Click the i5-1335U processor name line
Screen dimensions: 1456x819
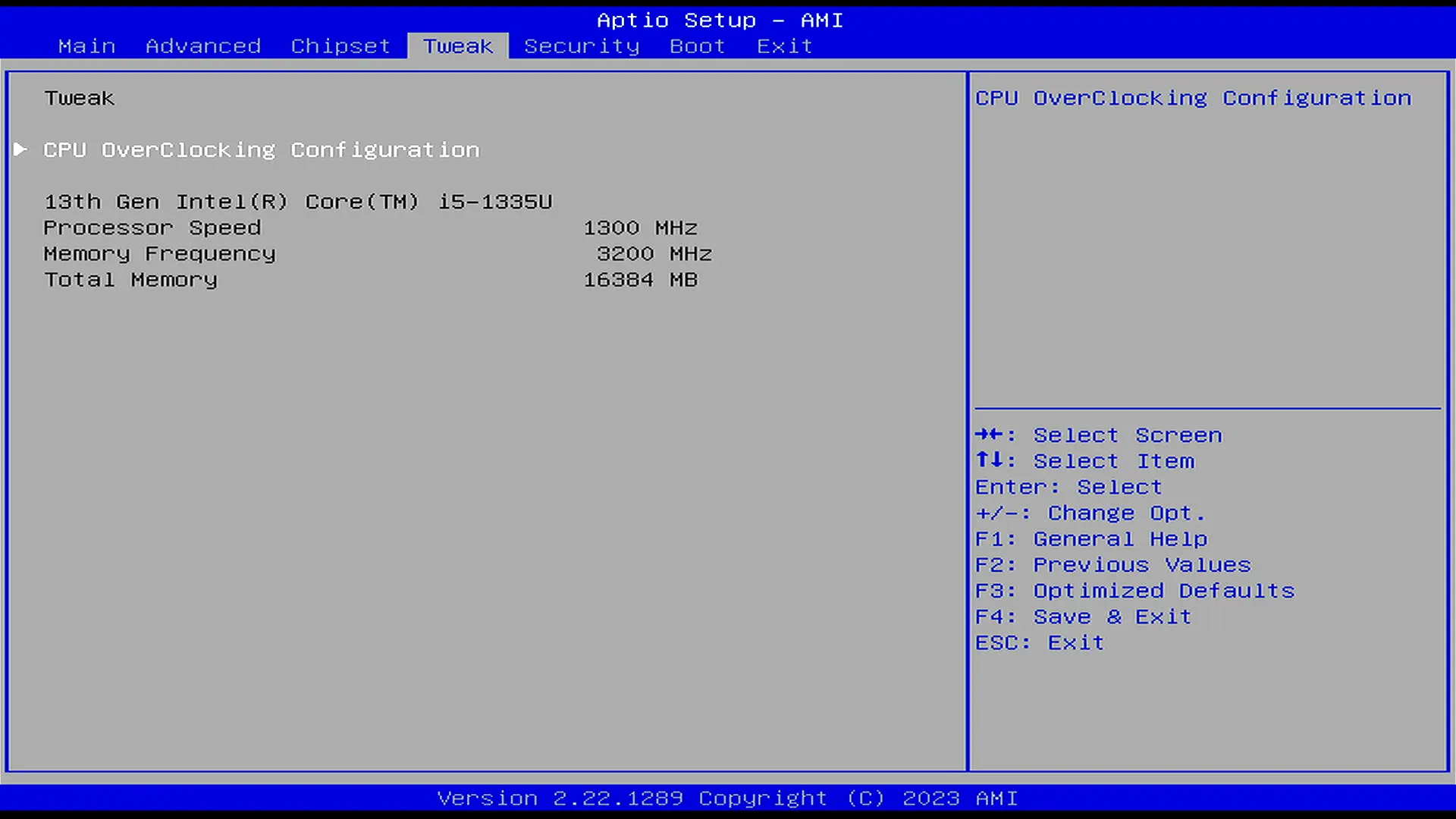[298, 202]
